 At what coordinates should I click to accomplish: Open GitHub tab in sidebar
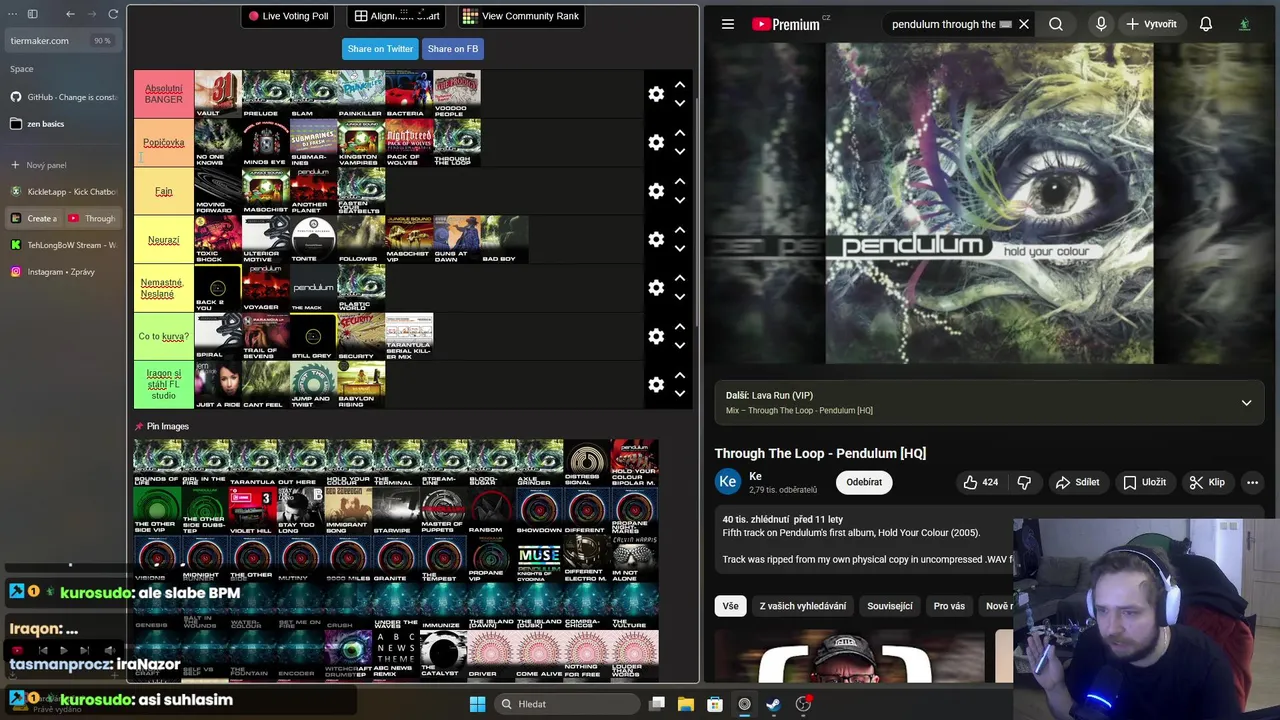62,97
